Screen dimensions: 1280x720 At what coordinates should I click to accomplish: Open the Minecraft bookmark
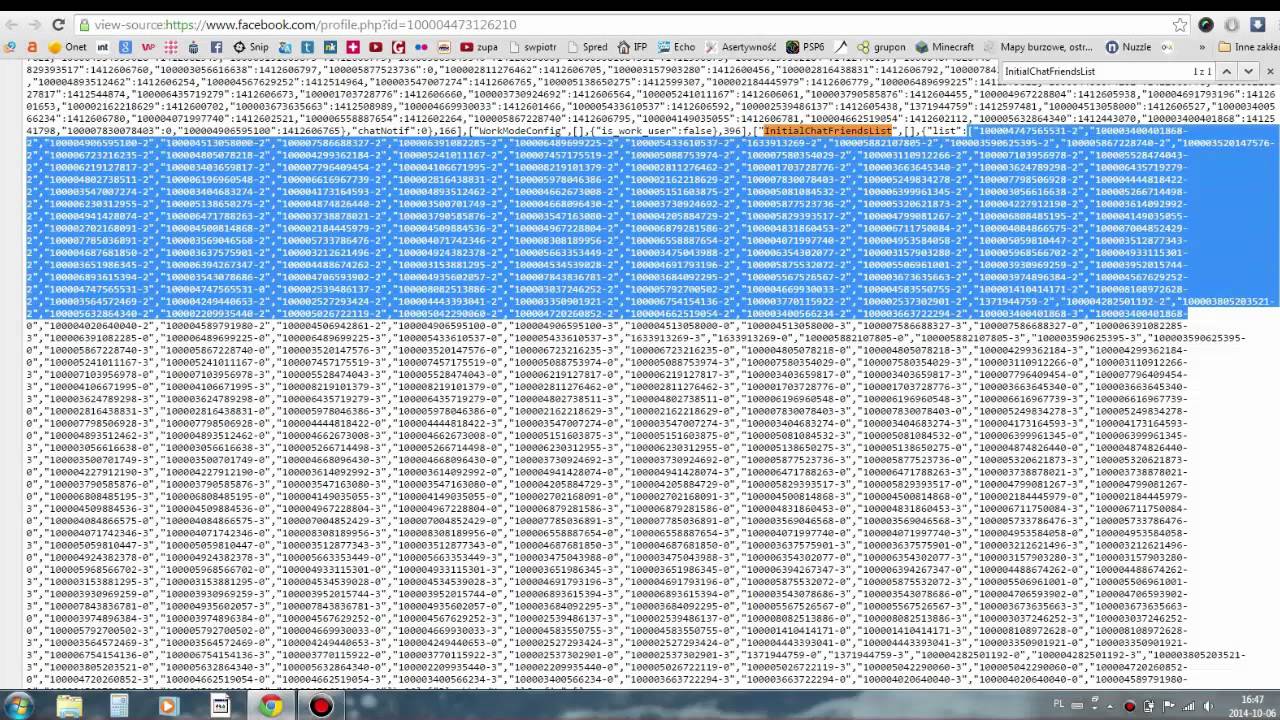944,47
